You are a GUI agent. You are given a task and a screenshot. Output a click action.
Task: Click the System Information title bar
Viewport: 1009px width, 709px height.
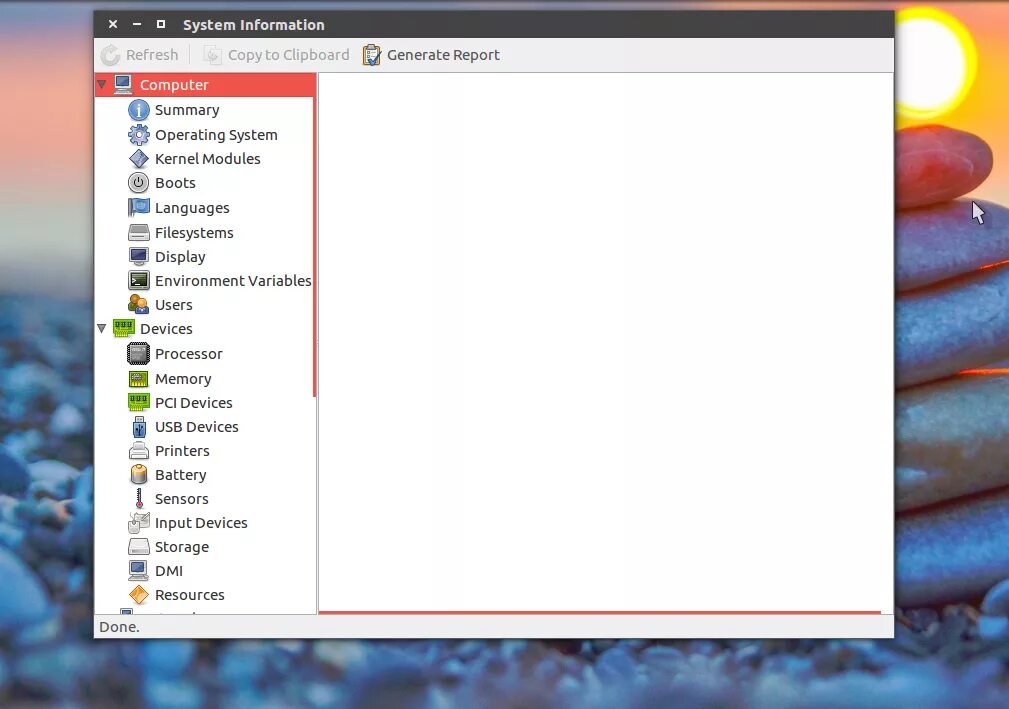coord(494,24)
